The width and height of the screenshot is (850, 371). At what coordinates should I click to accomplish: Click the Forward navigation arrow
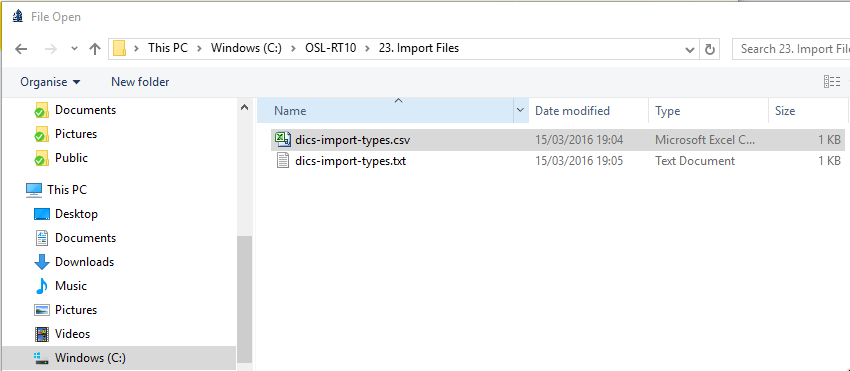(50, 49)
